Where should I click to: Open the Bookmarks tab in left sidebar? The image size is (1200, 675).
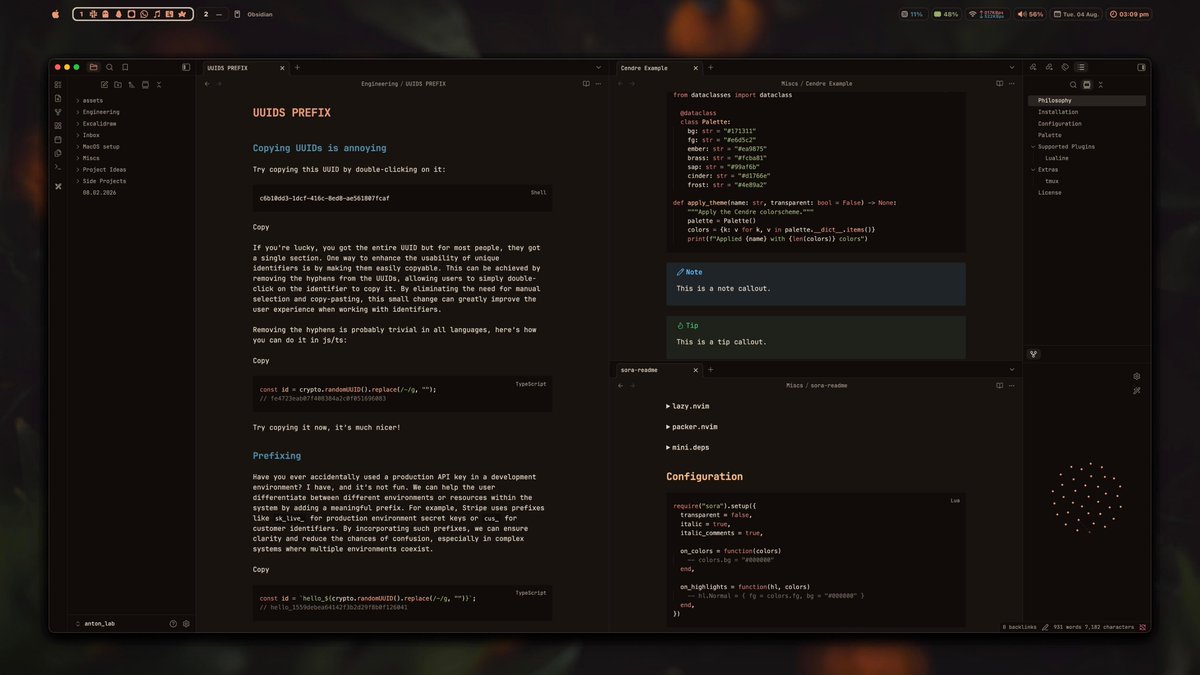click(126, 67)
